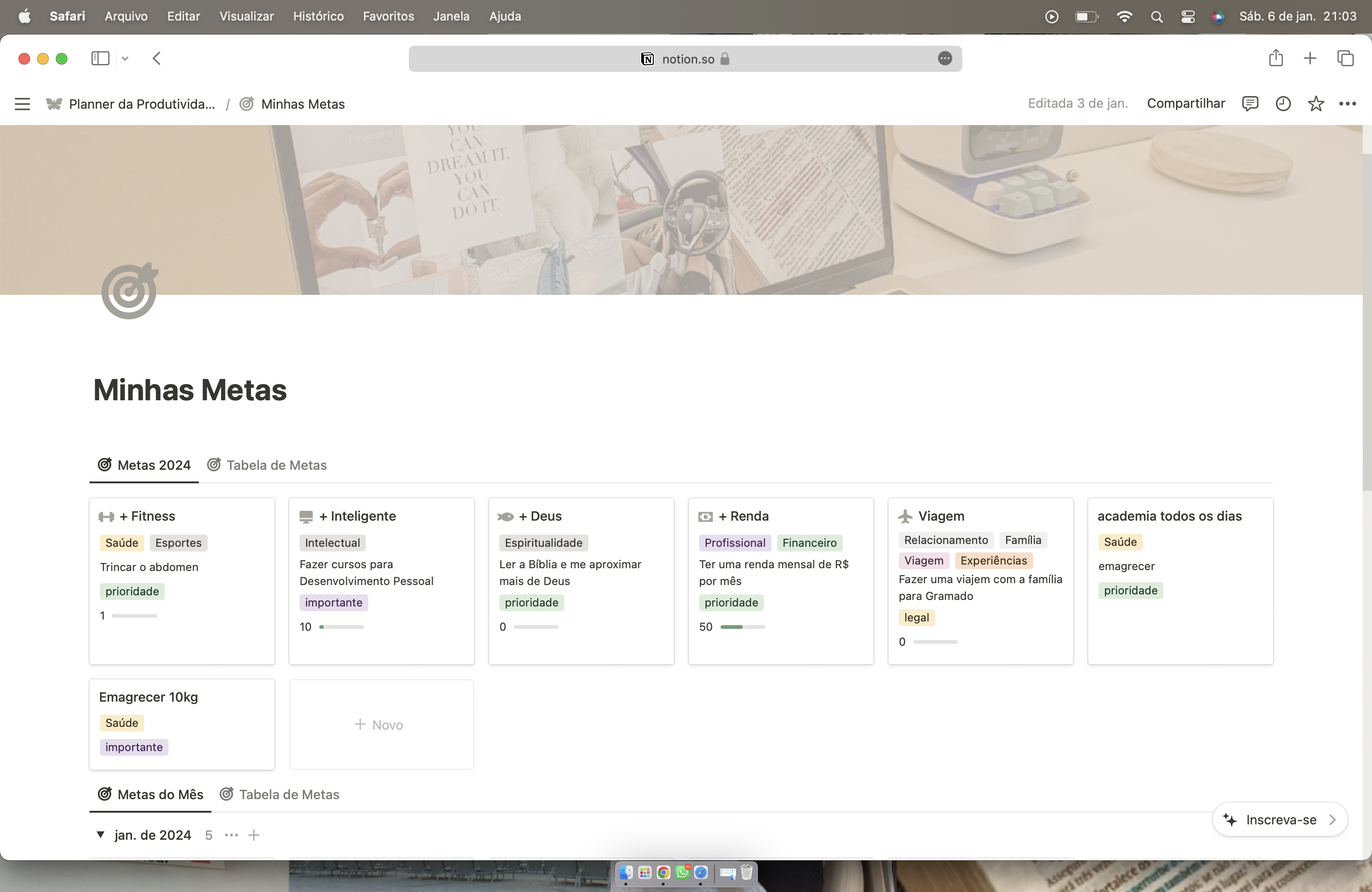Image resolution: width=1372 pixels, height=892 pixels.
Task: Click the Experiências tag on Viagem card
Action: coord(993,560)
